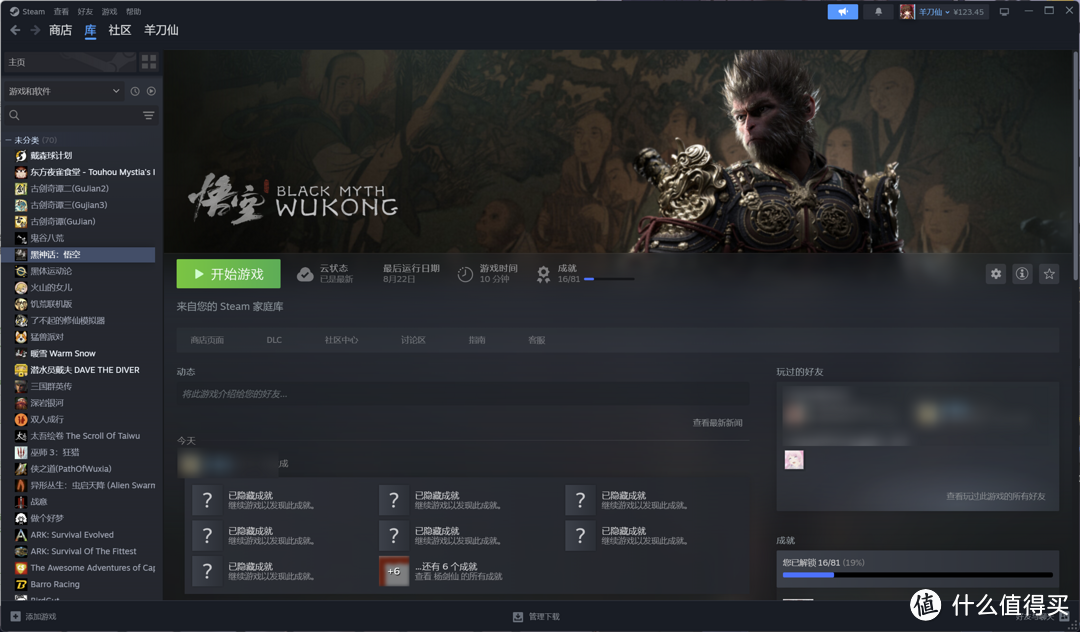The image size is (1080, 632).
Task: Click the 查看最新新闻 link
Action: [717, 423]
